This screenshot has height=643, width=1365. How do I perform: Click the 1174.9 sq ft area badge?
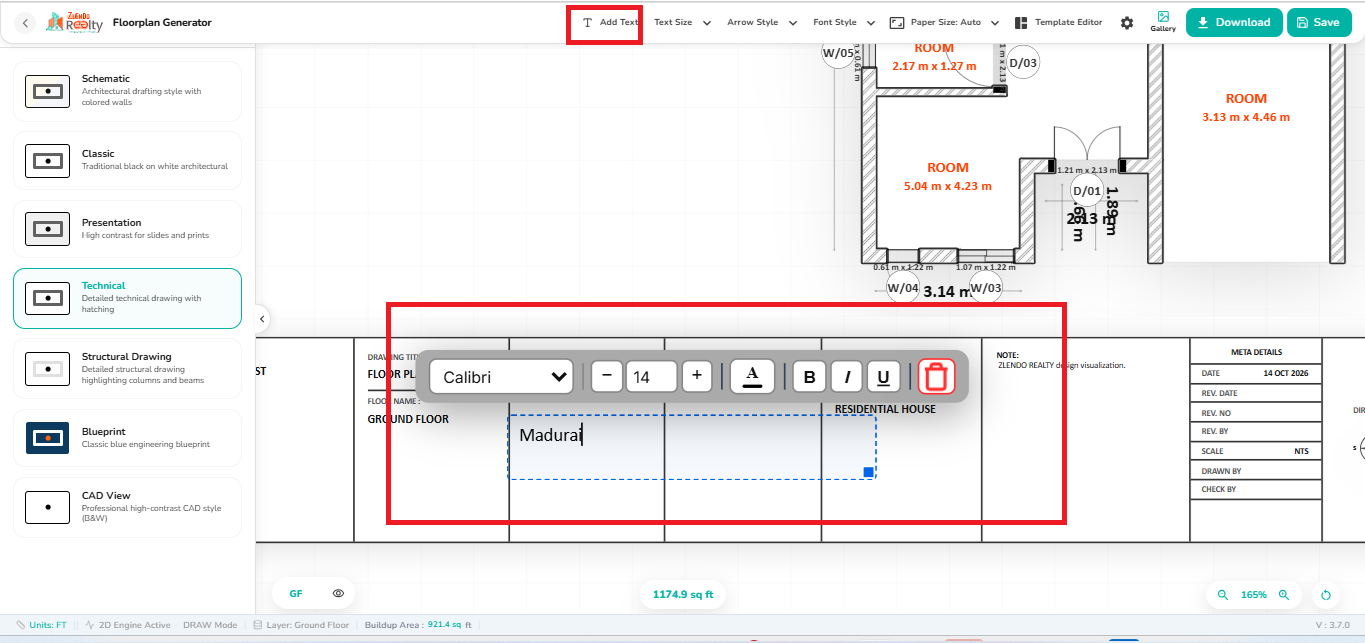click(683, 595)
